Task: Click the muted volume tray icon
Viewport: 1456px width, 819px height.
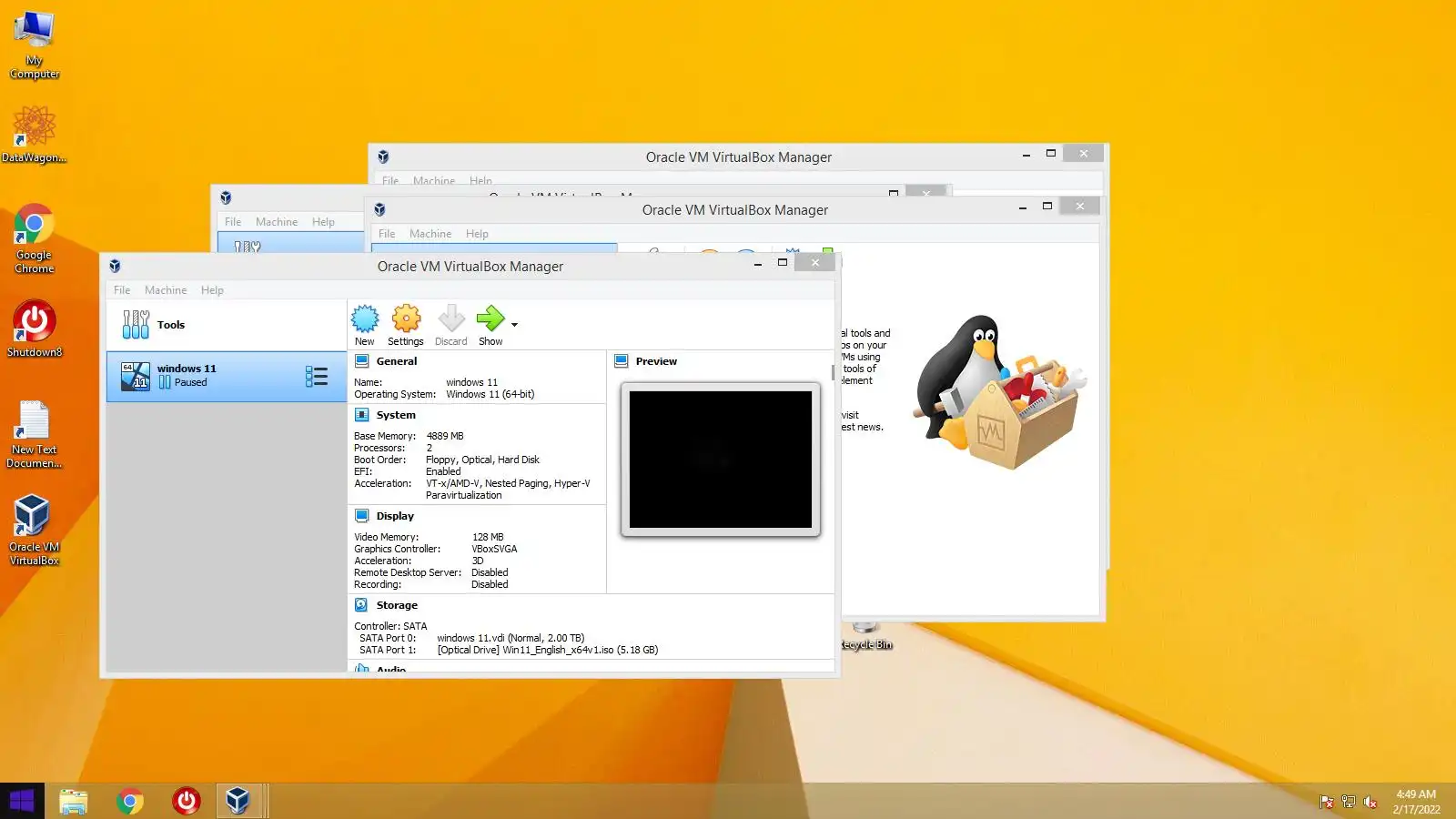Action: point(1370,802)
